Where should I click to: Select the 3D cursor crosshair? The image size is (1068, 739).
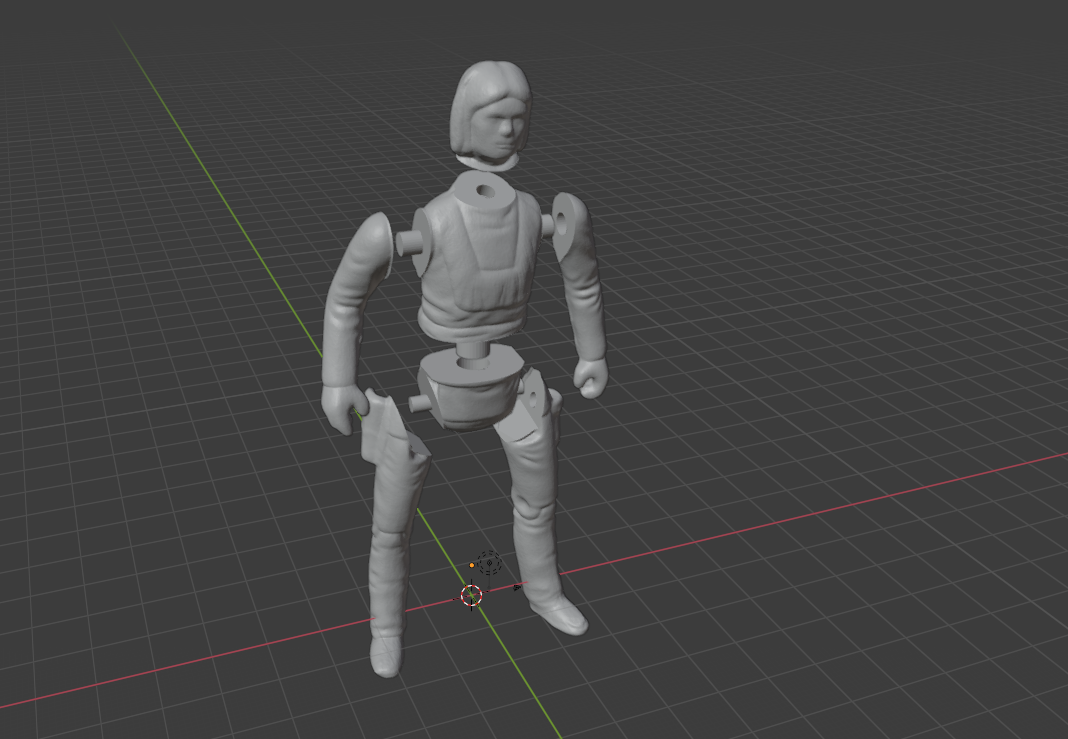(472, 597)
